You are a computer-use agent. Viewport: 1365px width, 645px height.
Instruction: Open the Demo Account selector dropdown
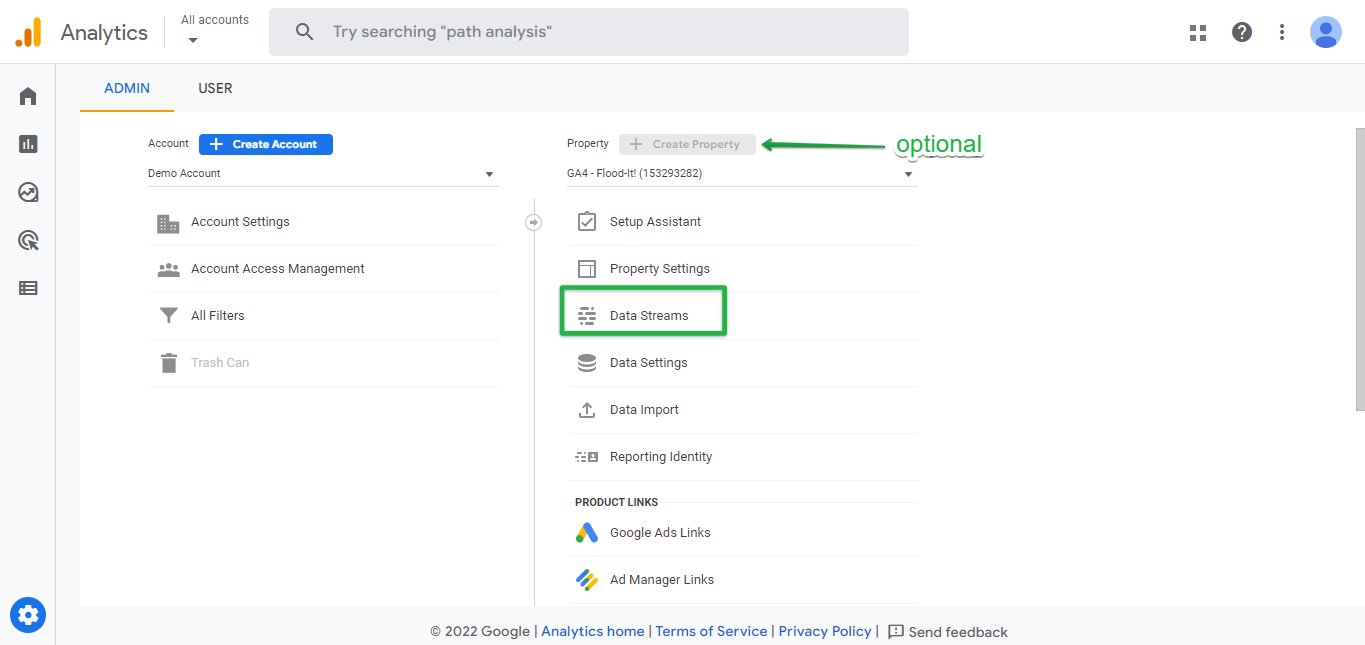322,174
